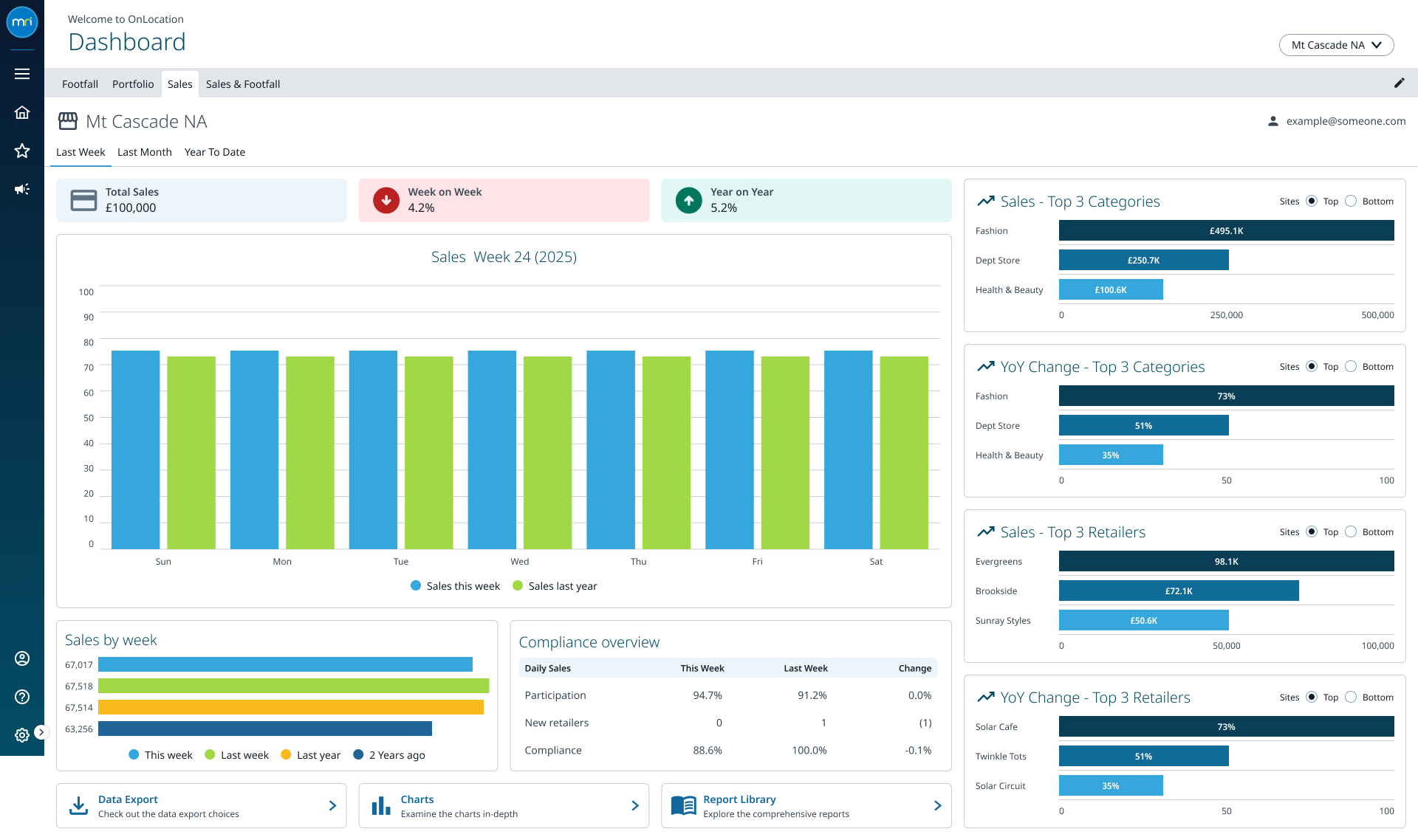Select the Last Week period tab
This screenshot has width=1418, height=840.
click(x=81, y=152)
